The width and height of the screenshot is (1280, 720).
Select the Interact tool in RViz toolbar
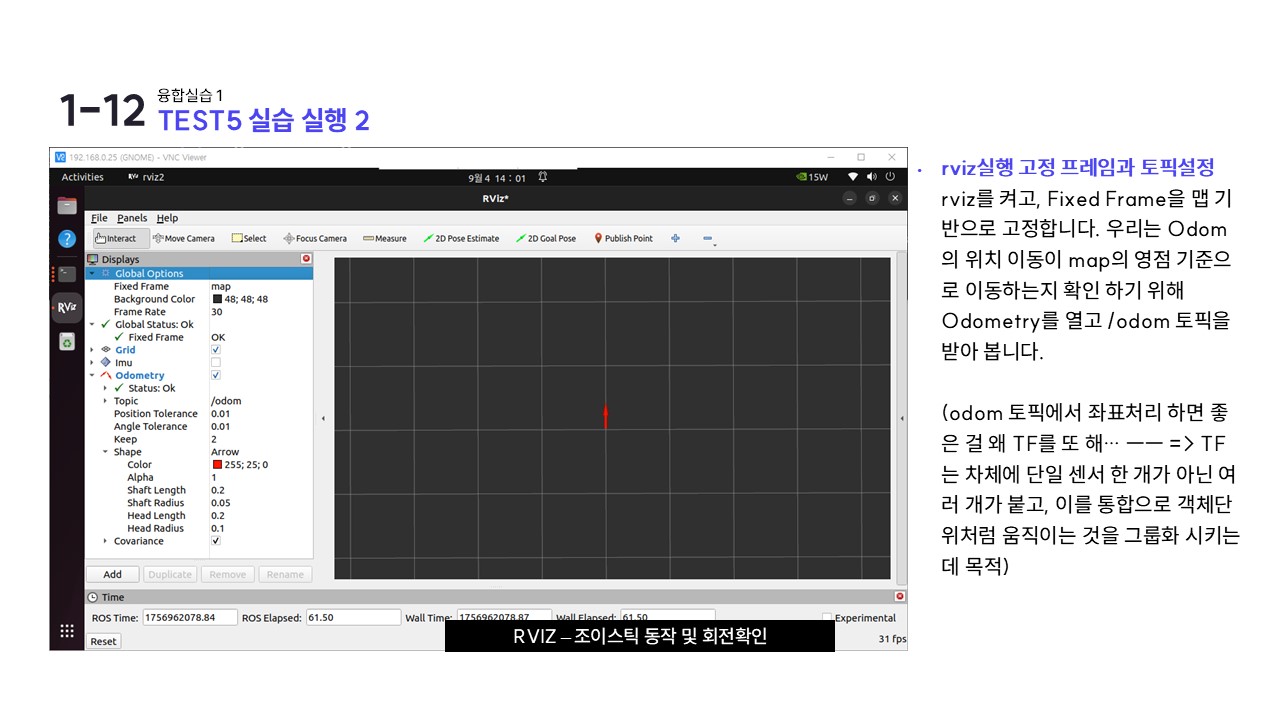tap(121, 238)
